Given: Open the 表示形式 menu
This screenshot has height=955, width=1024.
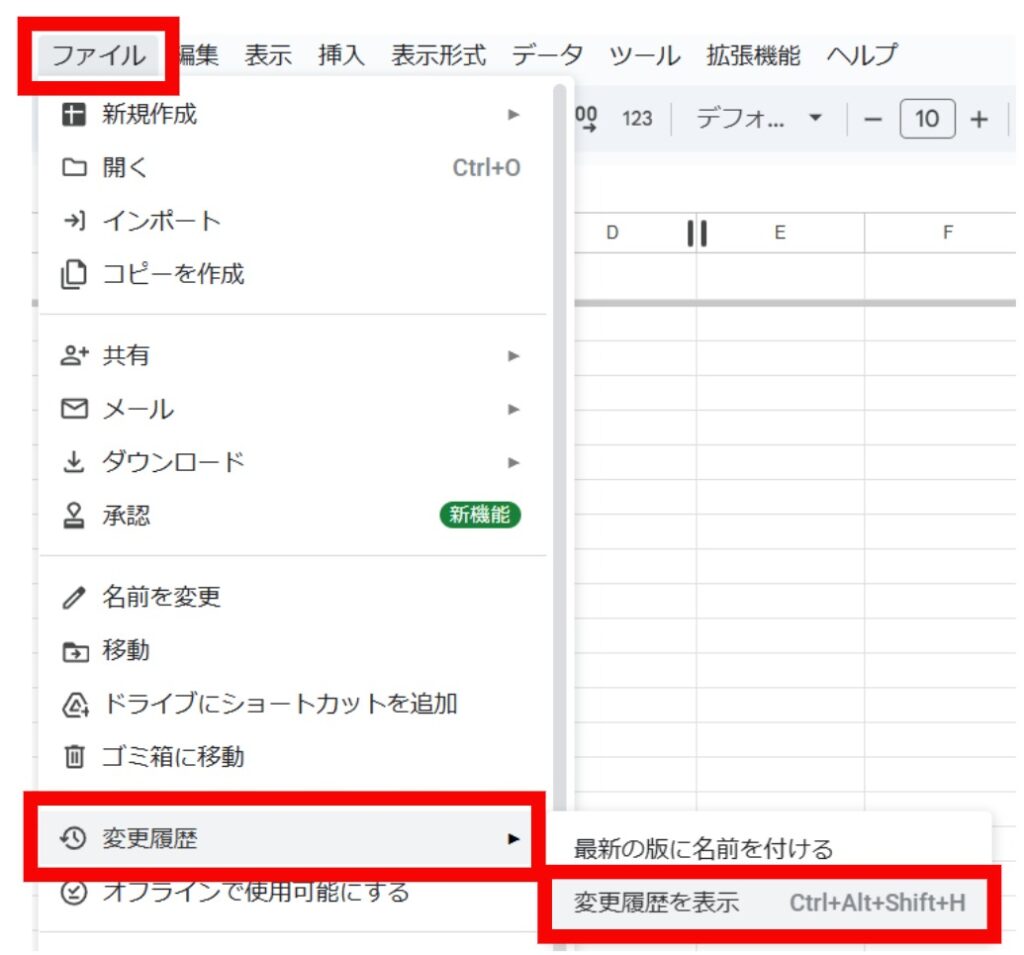Looking at the screenshot, I should (x=438, y=55).
